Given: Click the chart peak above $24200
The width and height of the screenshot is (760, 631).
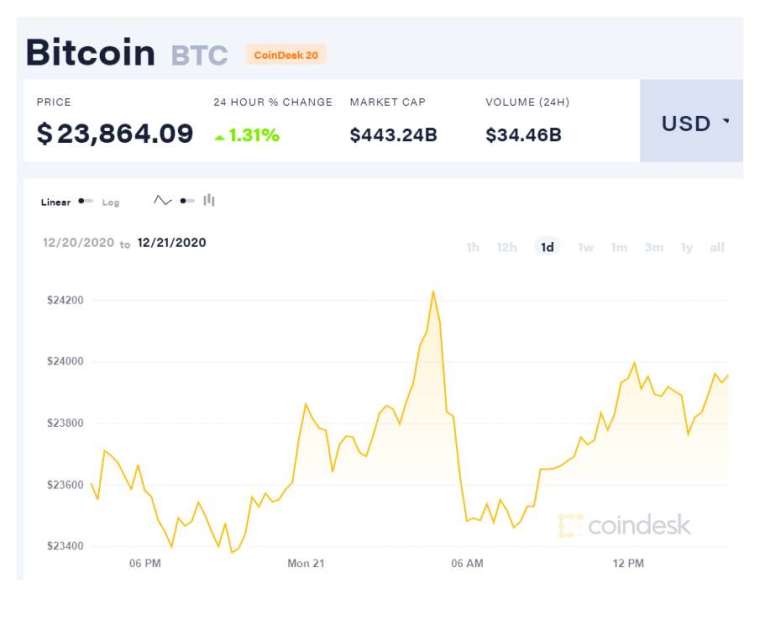Looking at the screenshot, I should tap(433, 292).
